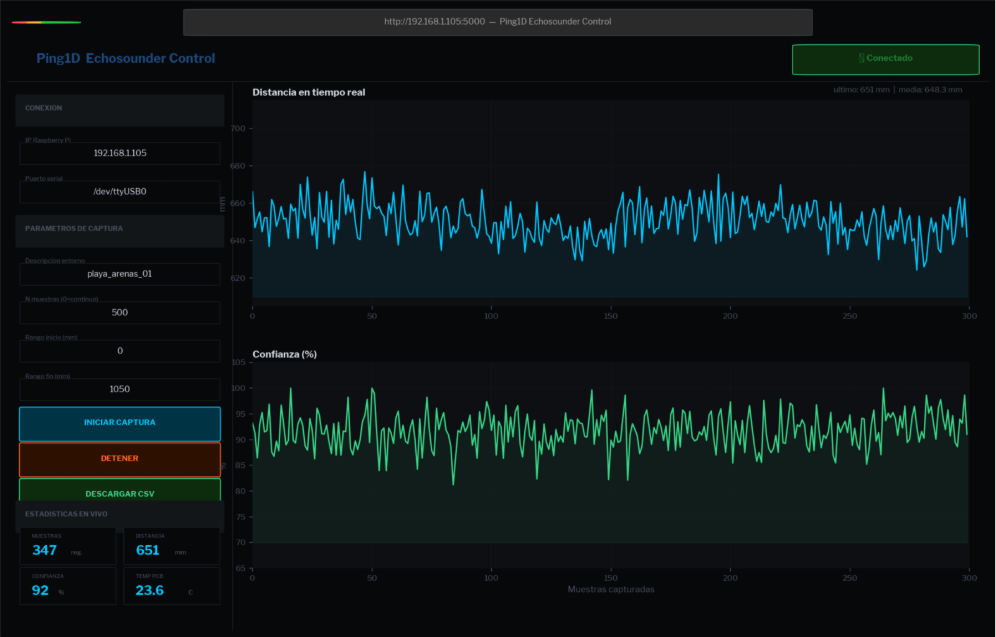Click the Ping1D Echosounder Control title
This screenshot has width=996, height=637.
(125, 59)
